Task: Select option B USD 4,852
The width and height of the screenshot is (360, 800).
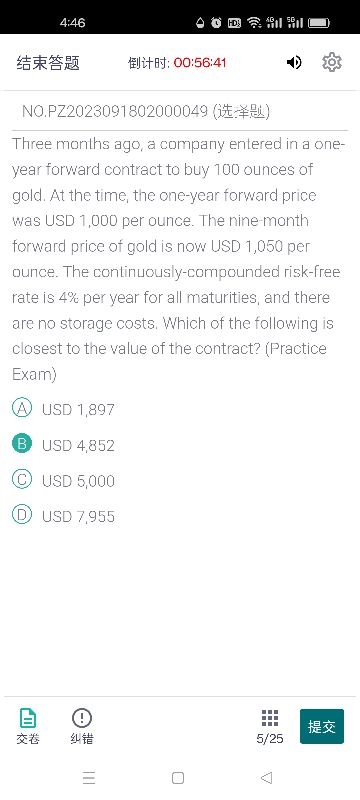Action: [63, 445]
